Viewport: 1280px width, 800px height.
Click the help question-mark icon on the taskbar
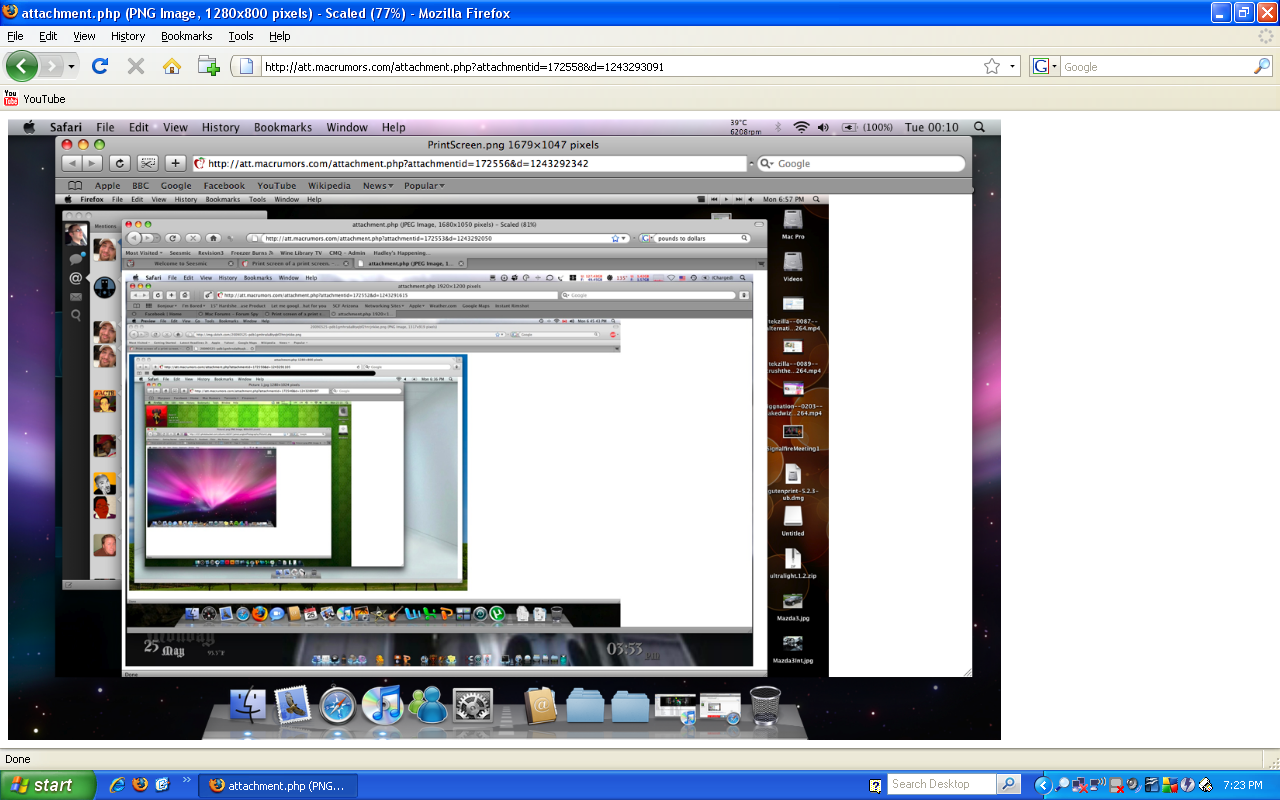876,785
